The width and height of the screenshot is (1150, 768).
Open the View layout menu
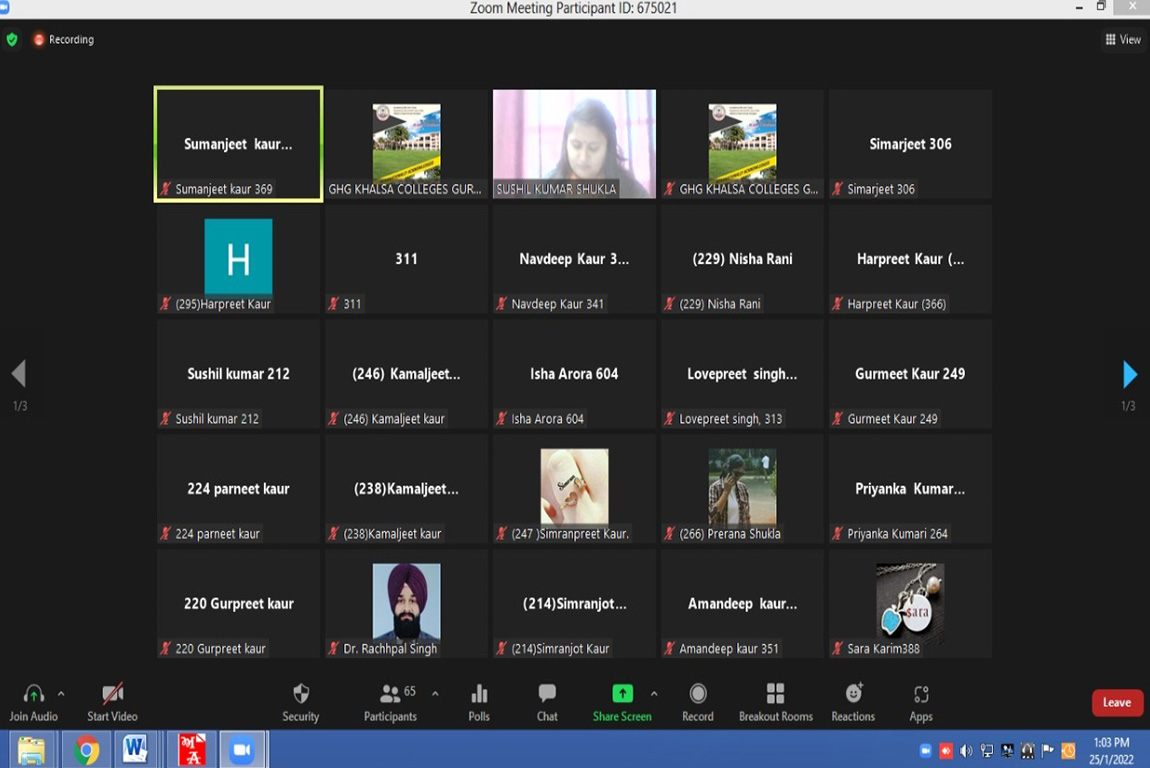(1123, 40)
